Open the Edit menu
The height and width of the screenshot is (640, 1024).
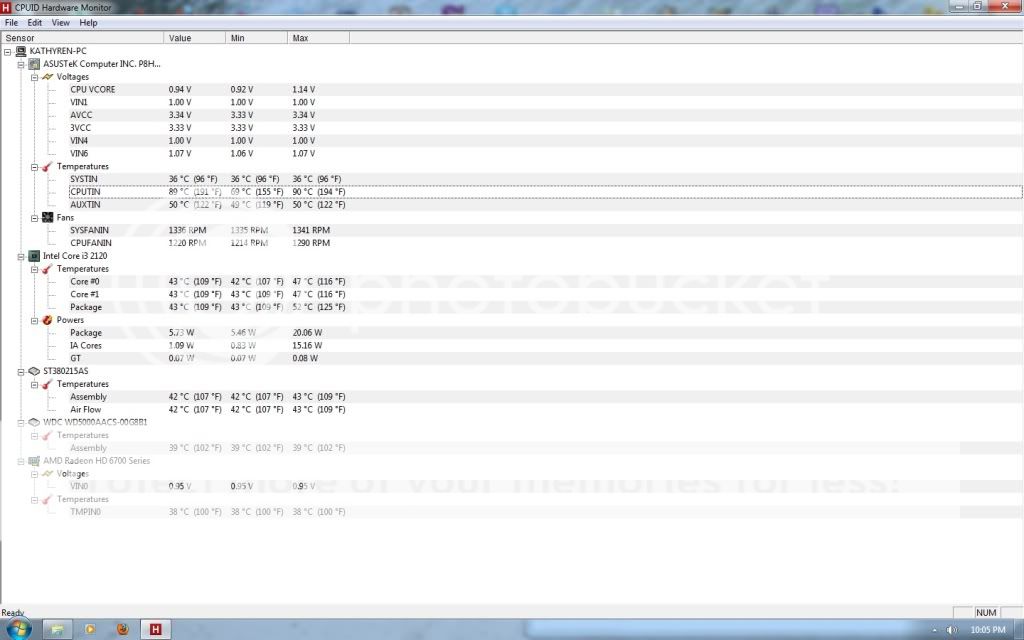click(x=35, y=22)
